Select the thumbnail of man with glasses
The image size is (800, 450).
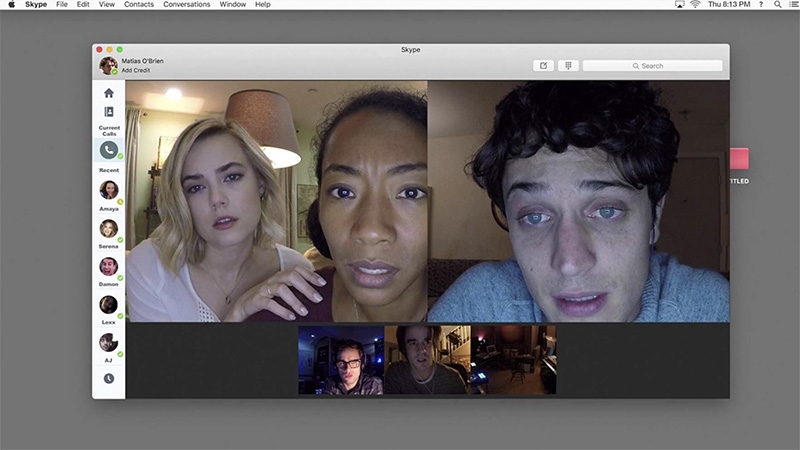pos(341,360)
